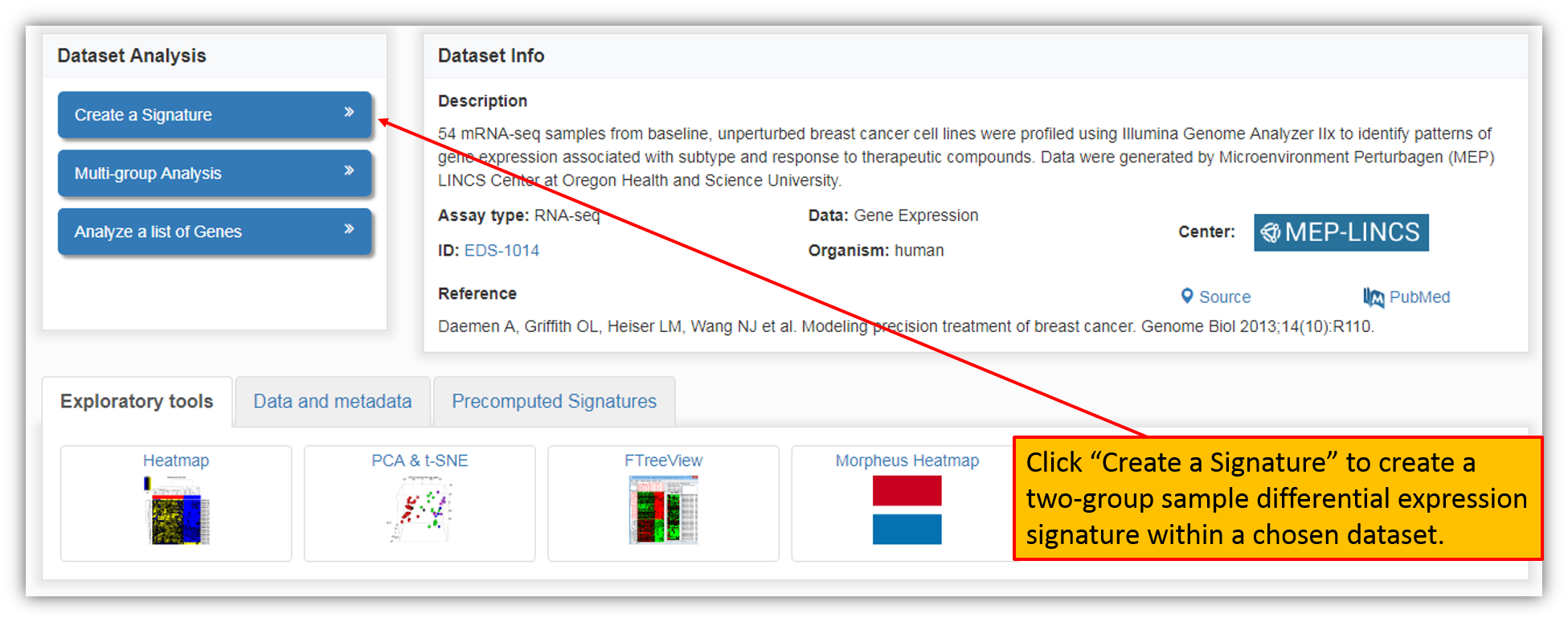The image size is (1568, 622).
Task: Open the Heatmap thumbnail image
Action: click(x=176, y=510)
